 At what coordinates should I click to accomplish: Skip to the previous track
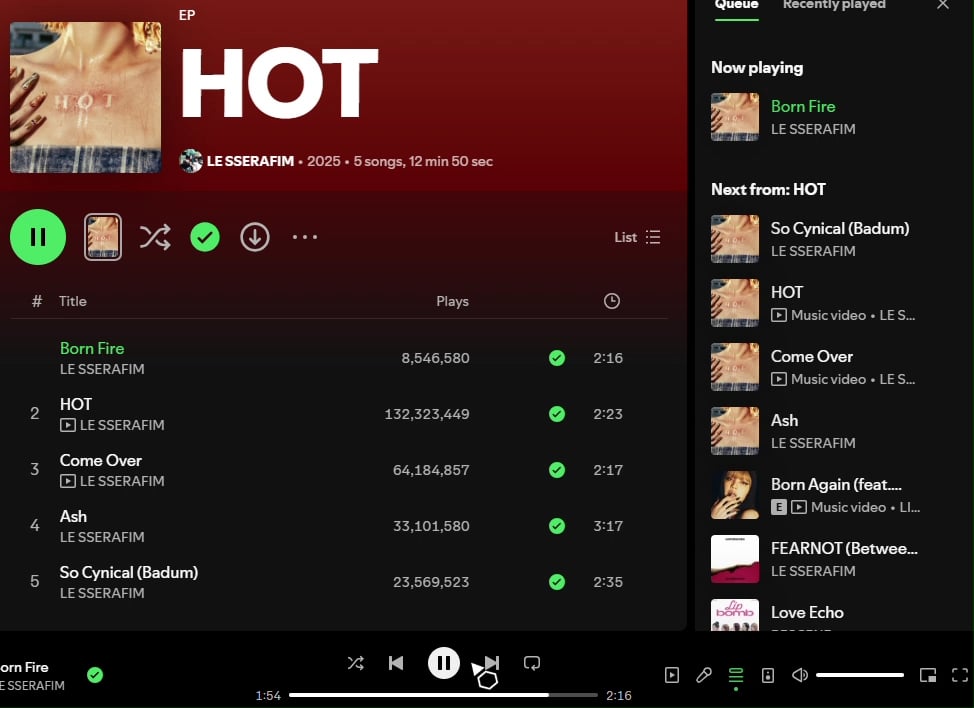396,663
